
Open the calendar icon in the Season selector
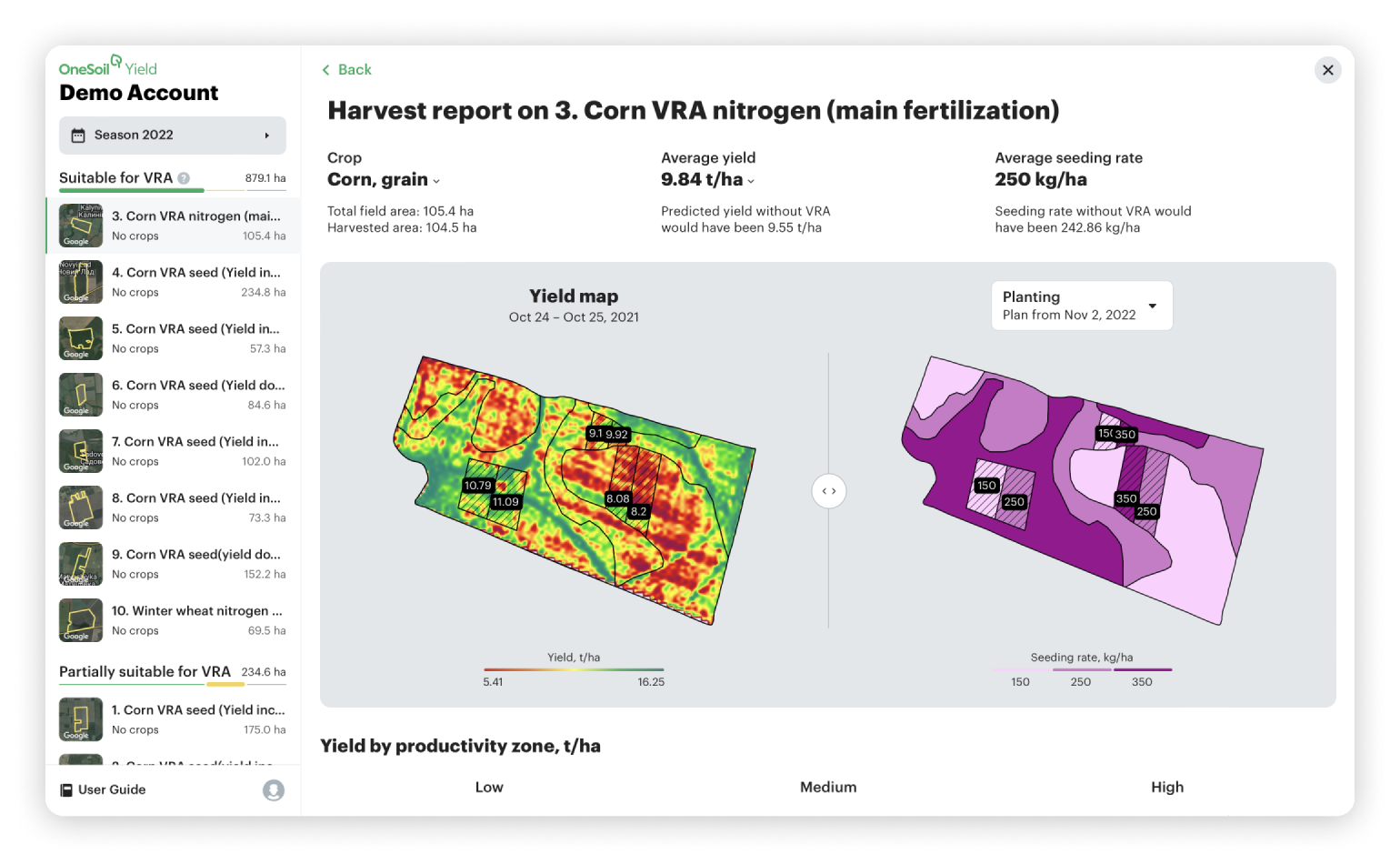click(x=78, y=135)
